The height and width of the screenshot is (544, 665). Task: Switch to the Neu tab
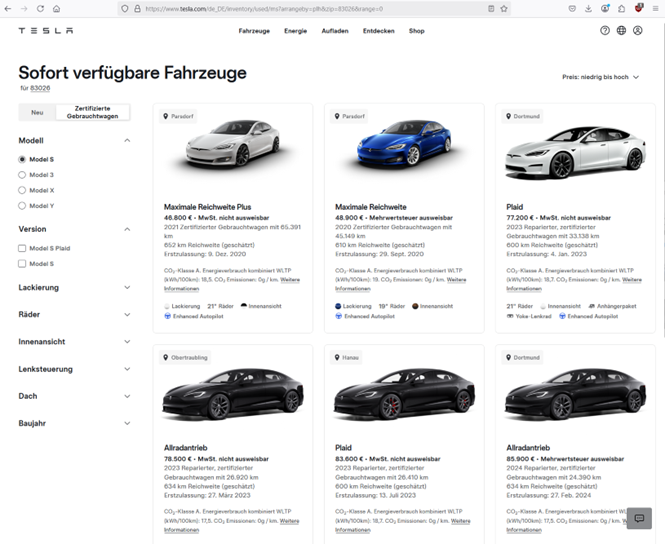(x=37, y=112)
